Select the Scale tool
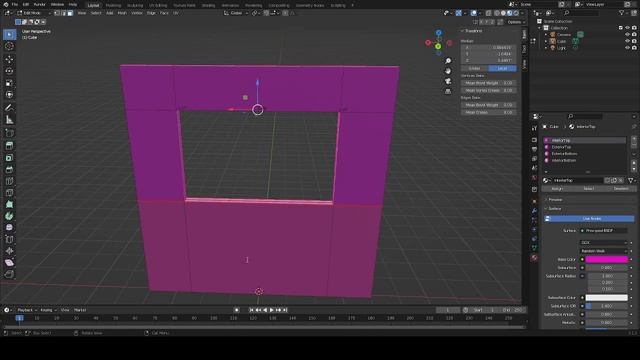The height and width of the screenshot is (360, 640). point(9,83)
